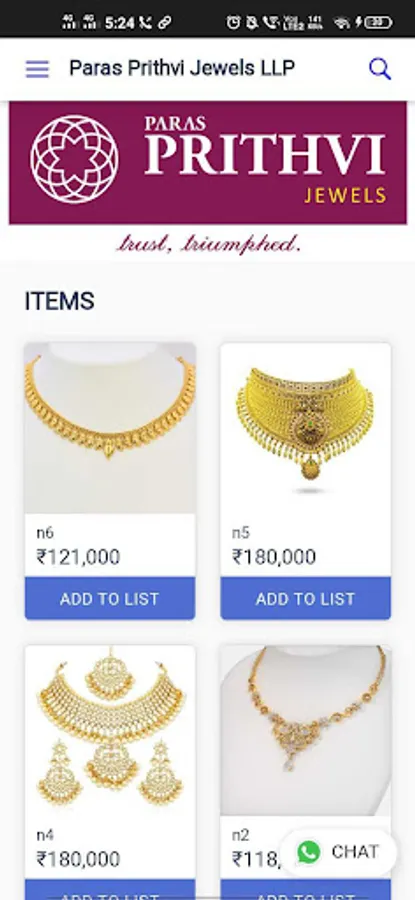415x900 pixels.
Task: Tap the ITEMS section heading
Action: (x=59, y=301)
